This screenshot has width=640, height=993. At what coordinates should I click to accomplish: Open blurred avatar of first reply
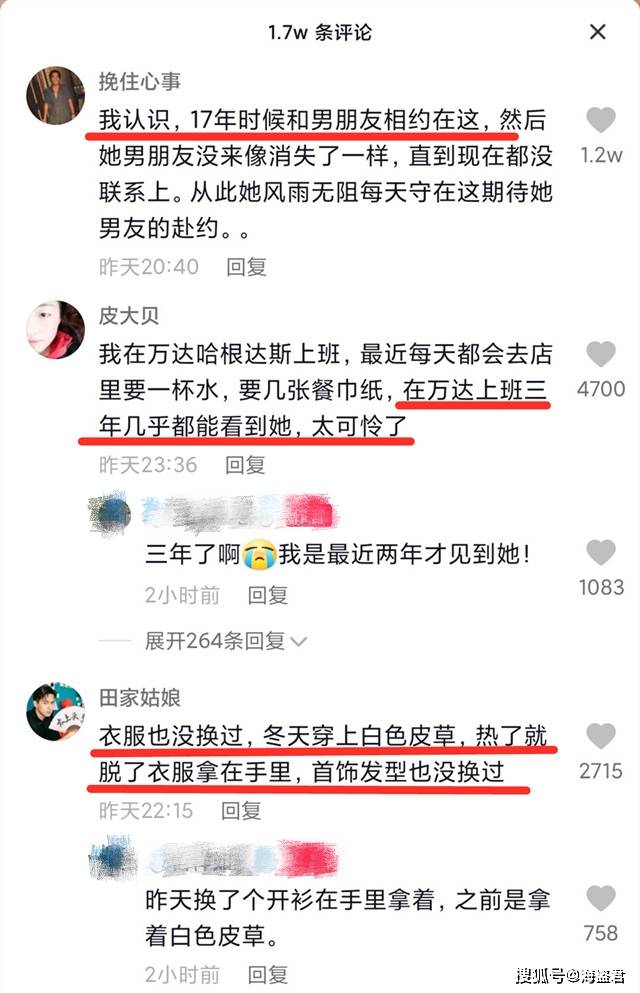(x=111, y=513)
